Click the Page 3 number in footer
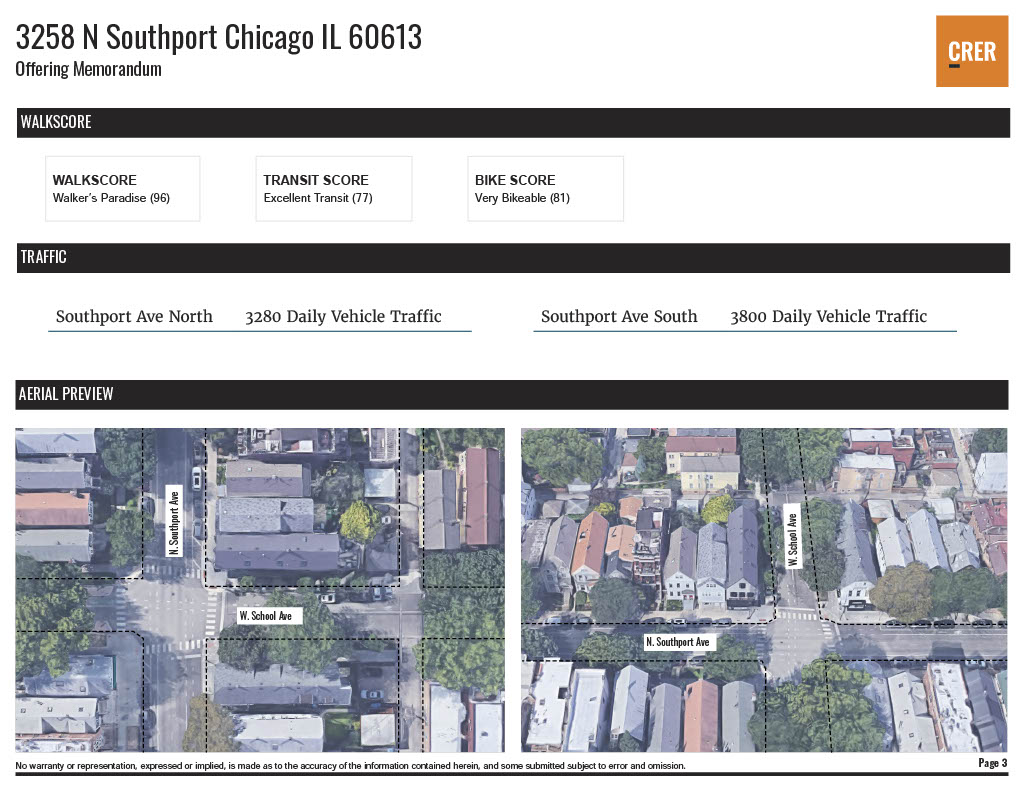 [992, 763]
